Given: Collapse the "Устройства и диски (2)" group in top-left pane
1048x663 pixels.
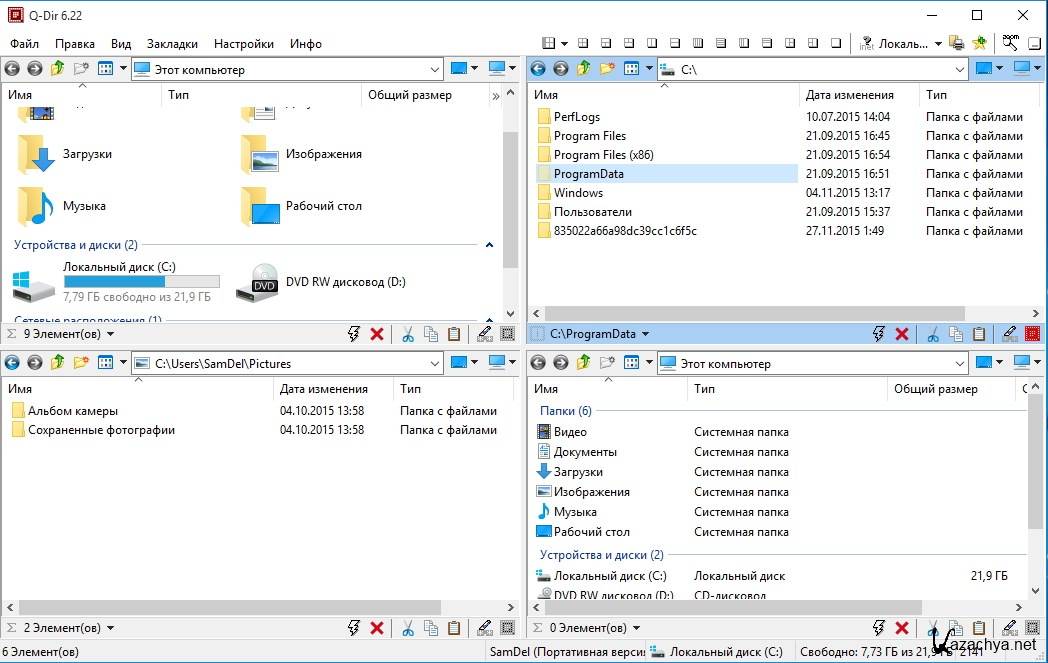Looking at the screenshot, I should click(x=489, y=245).
